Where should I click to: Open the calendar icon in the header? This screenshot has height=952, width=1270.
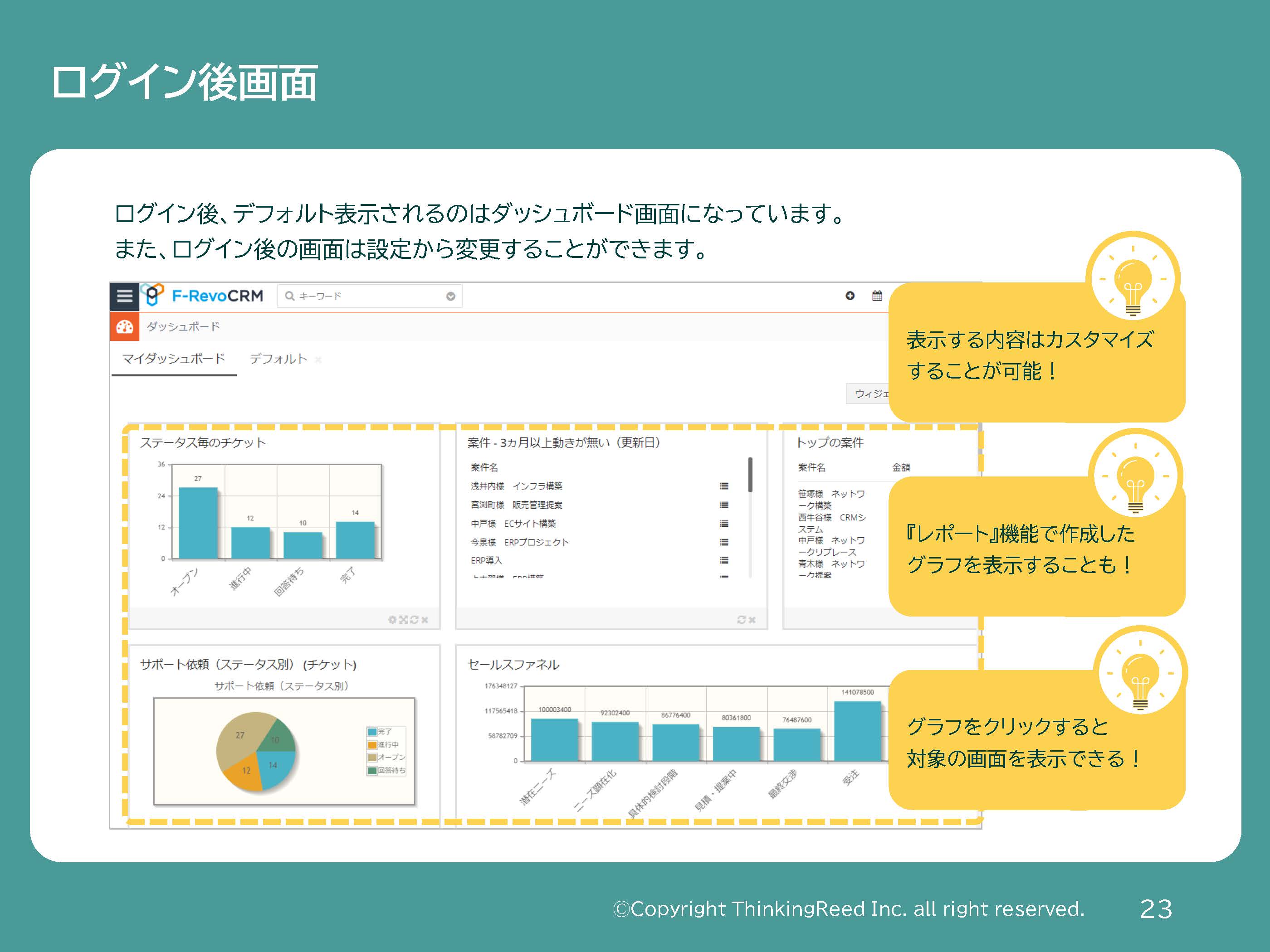pos(876,296)
